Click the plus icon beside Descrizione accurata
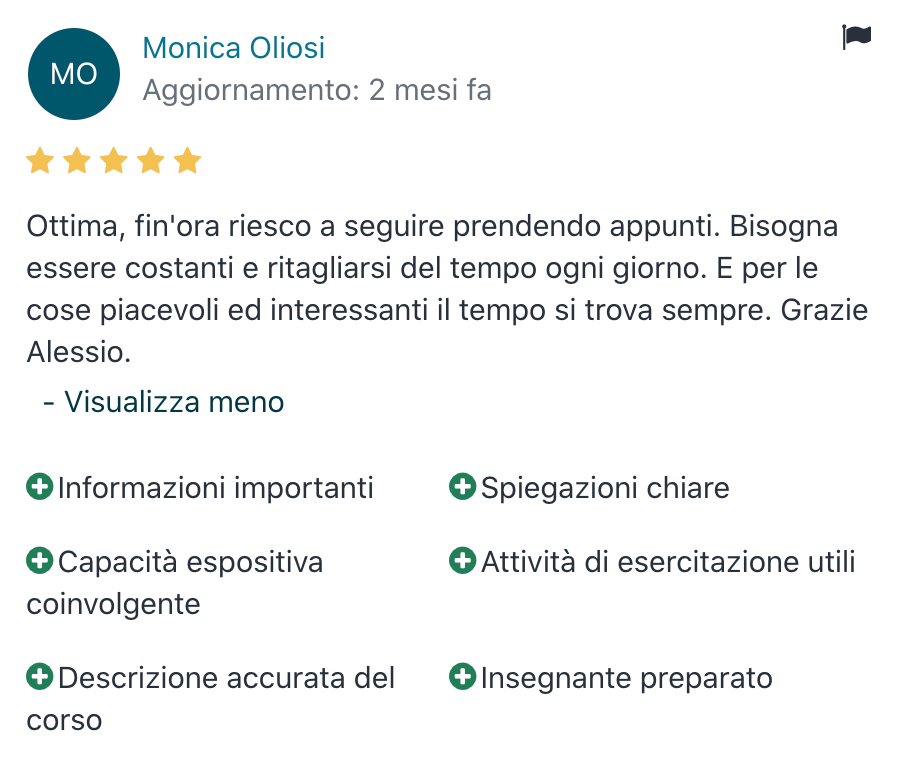 [x=40, y=677]
